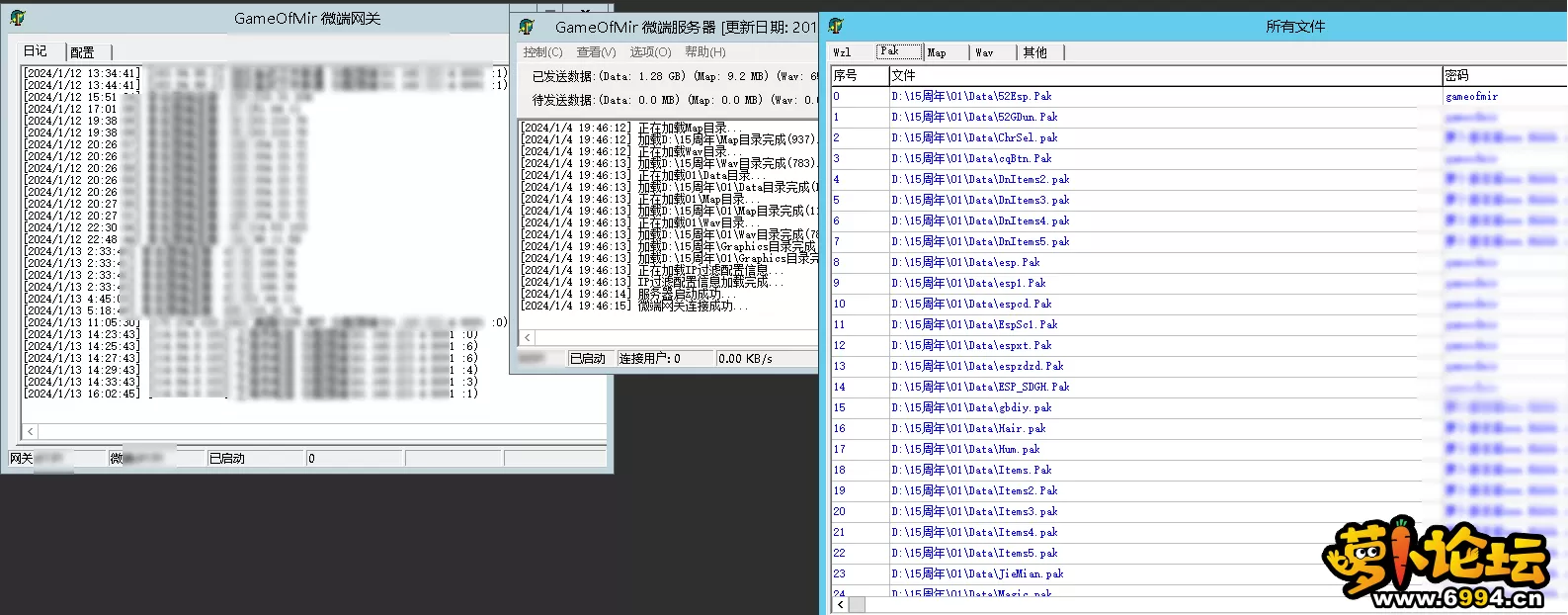The width and height of the screenshot is (1568, 615).
Task: Open the 选项(O) menu
Action: pos(650,52)
